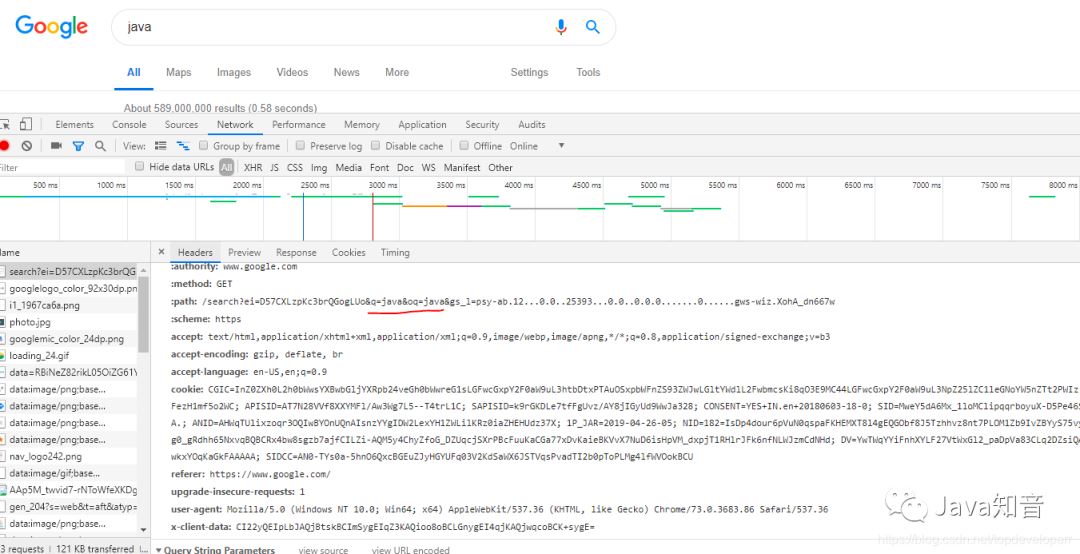Select the Network panel tab
The image size is (1080, 554).
[235, 125]
